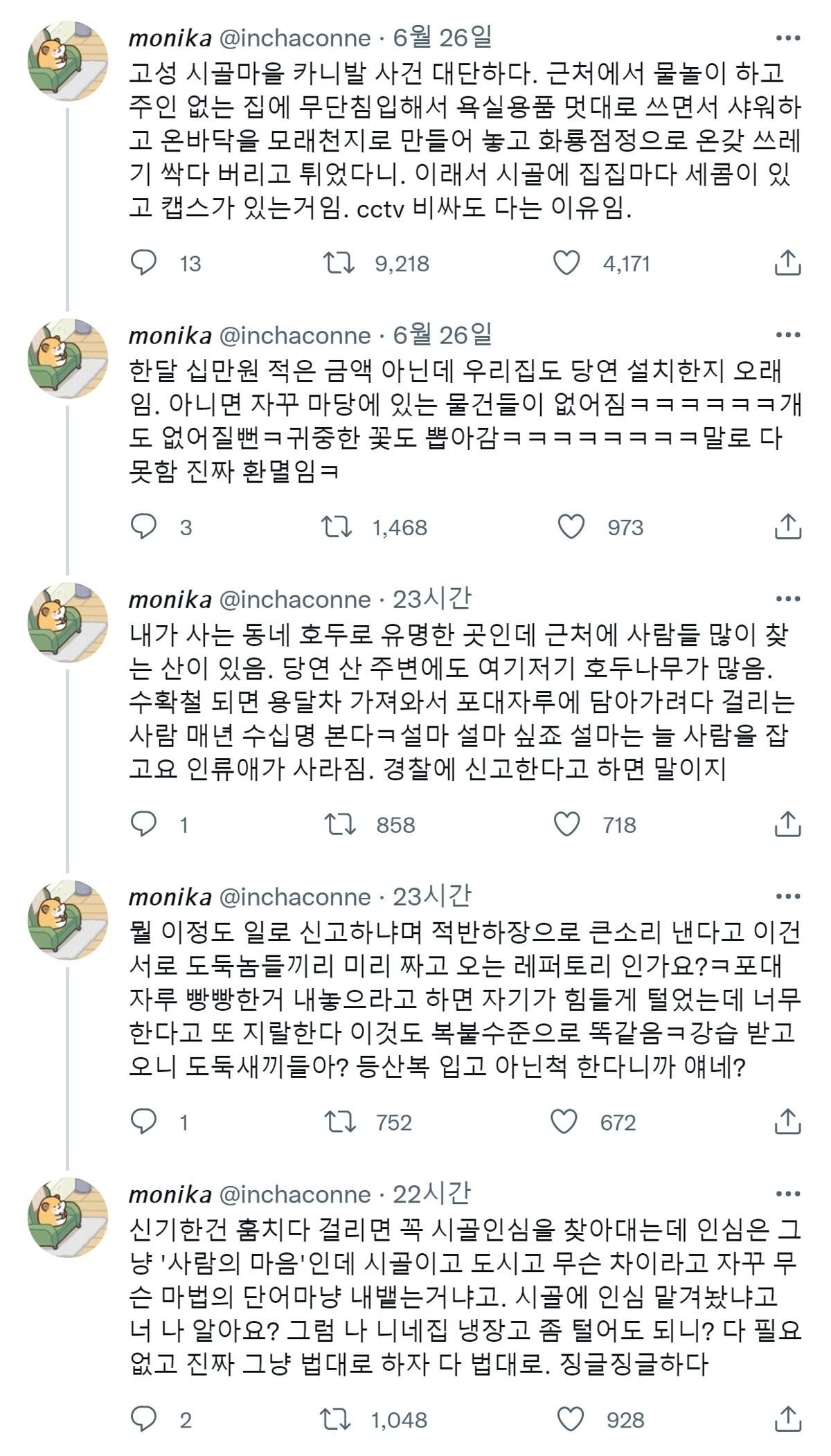The width and height of the screenshot is (831, 1456).
Task: Open monika's avatar on the first tweet
Action: click(x=67, y=61)
